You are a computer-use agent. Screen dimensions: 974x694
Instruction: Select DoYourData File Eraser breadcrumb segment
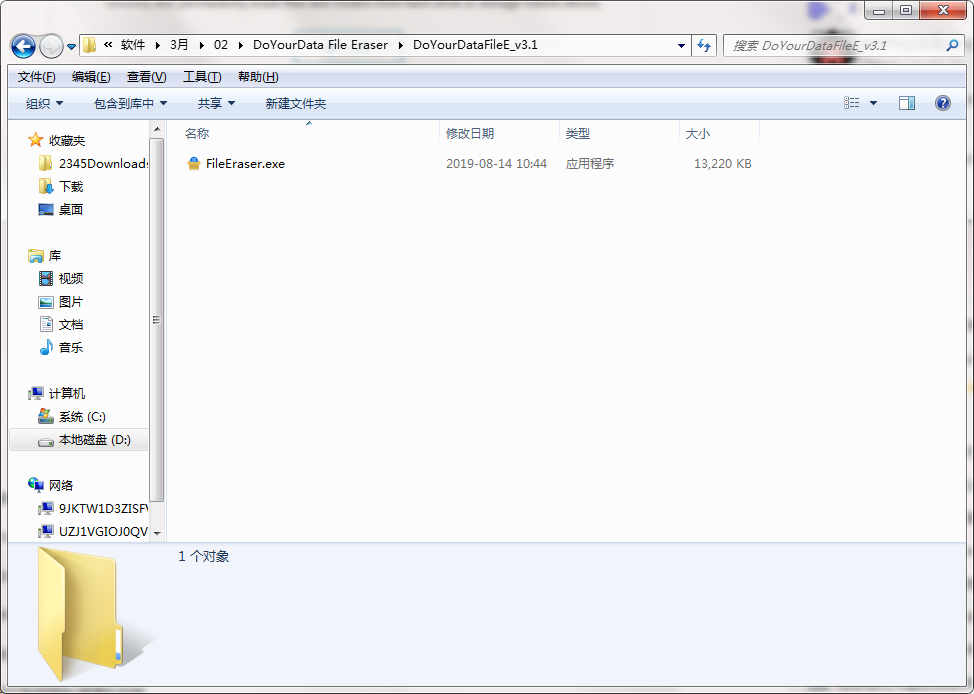321,45
